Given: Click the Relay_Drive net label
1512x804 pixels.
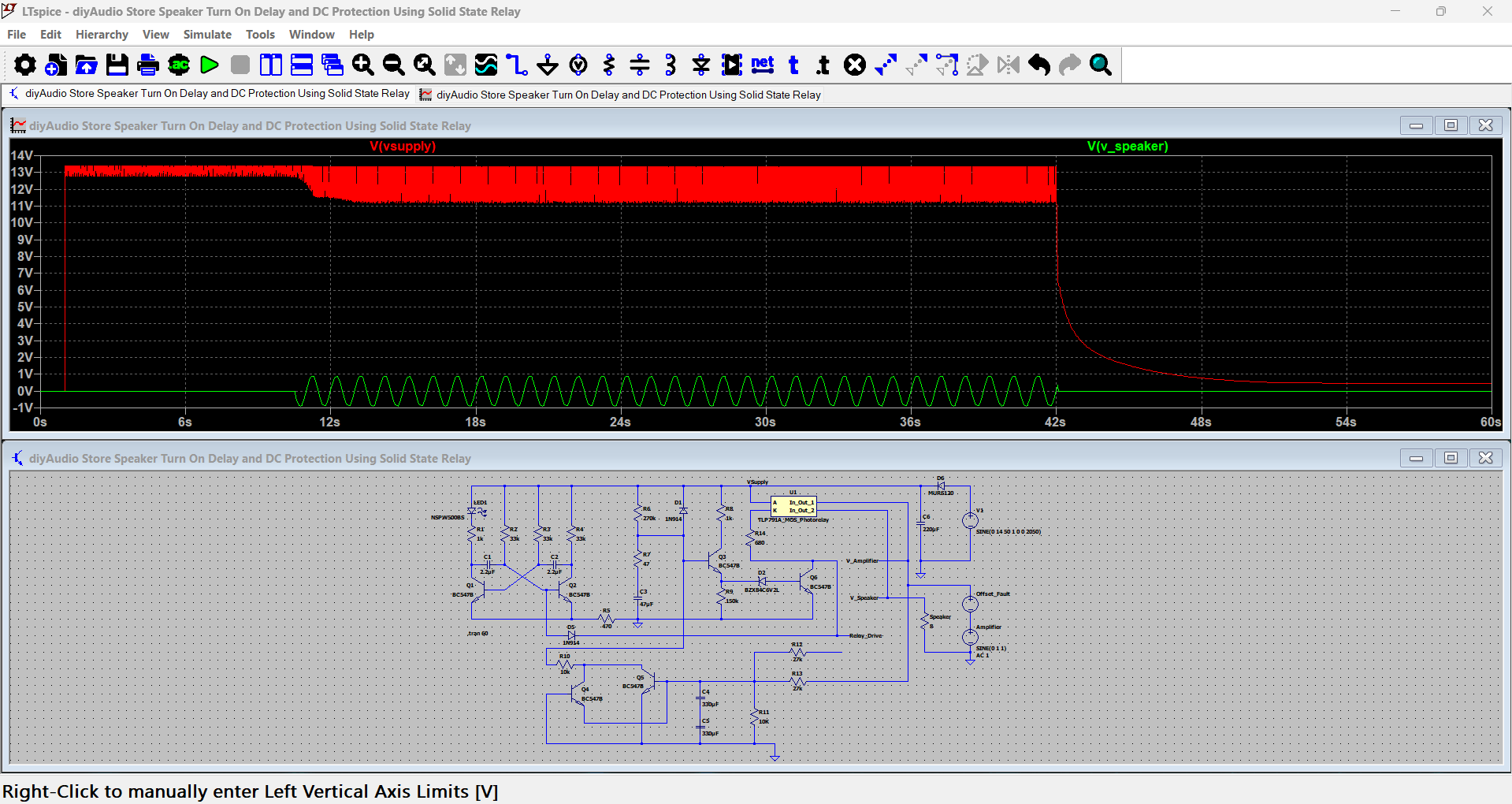Looking at the screenshot, I should (865, 635).
